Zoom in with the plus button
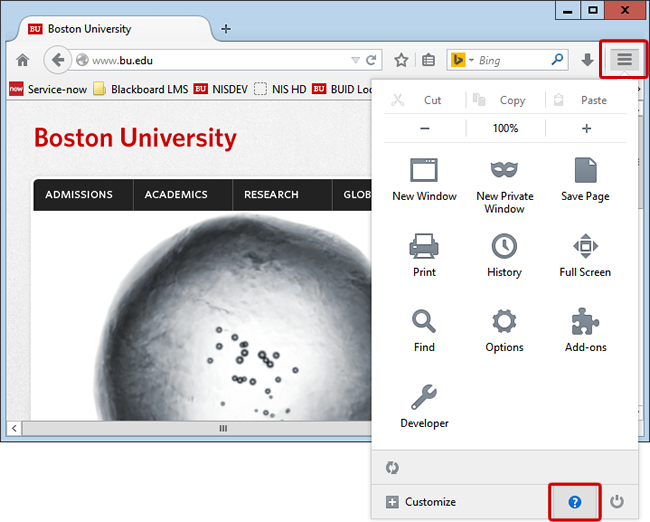Image resolution: width=650 pixels, height=522 pixels. (x=586, y=128)
